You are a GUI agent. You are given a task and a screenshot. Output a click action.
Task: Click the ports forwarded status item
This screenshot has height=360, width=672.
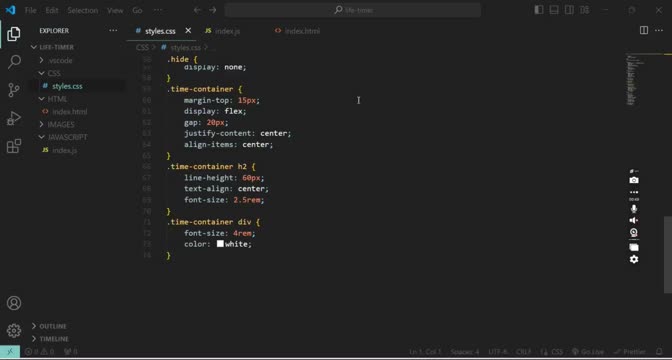(x=71, y=352)
